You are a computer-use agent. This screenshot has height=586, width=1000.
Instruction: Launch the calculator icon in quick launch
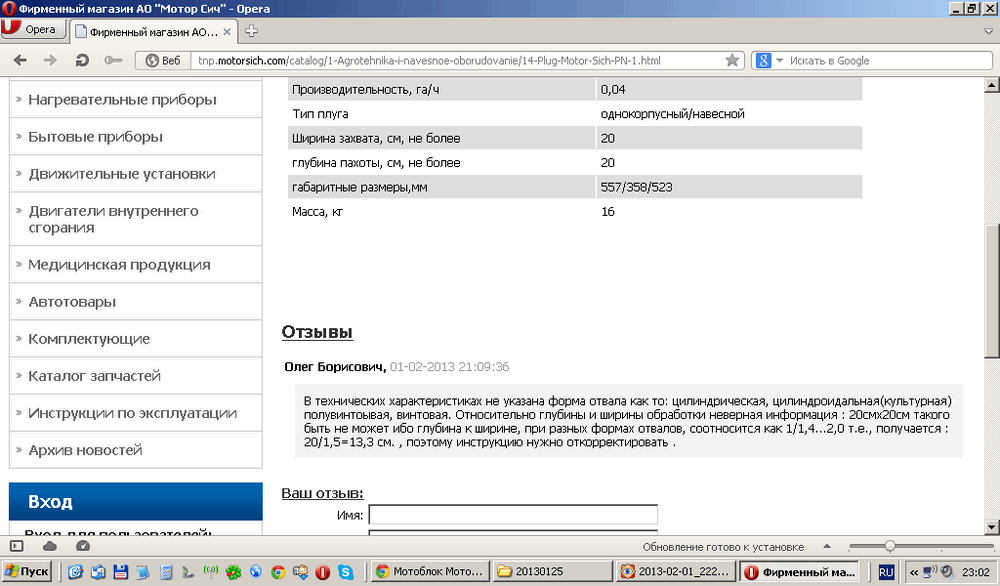[166, 571]
